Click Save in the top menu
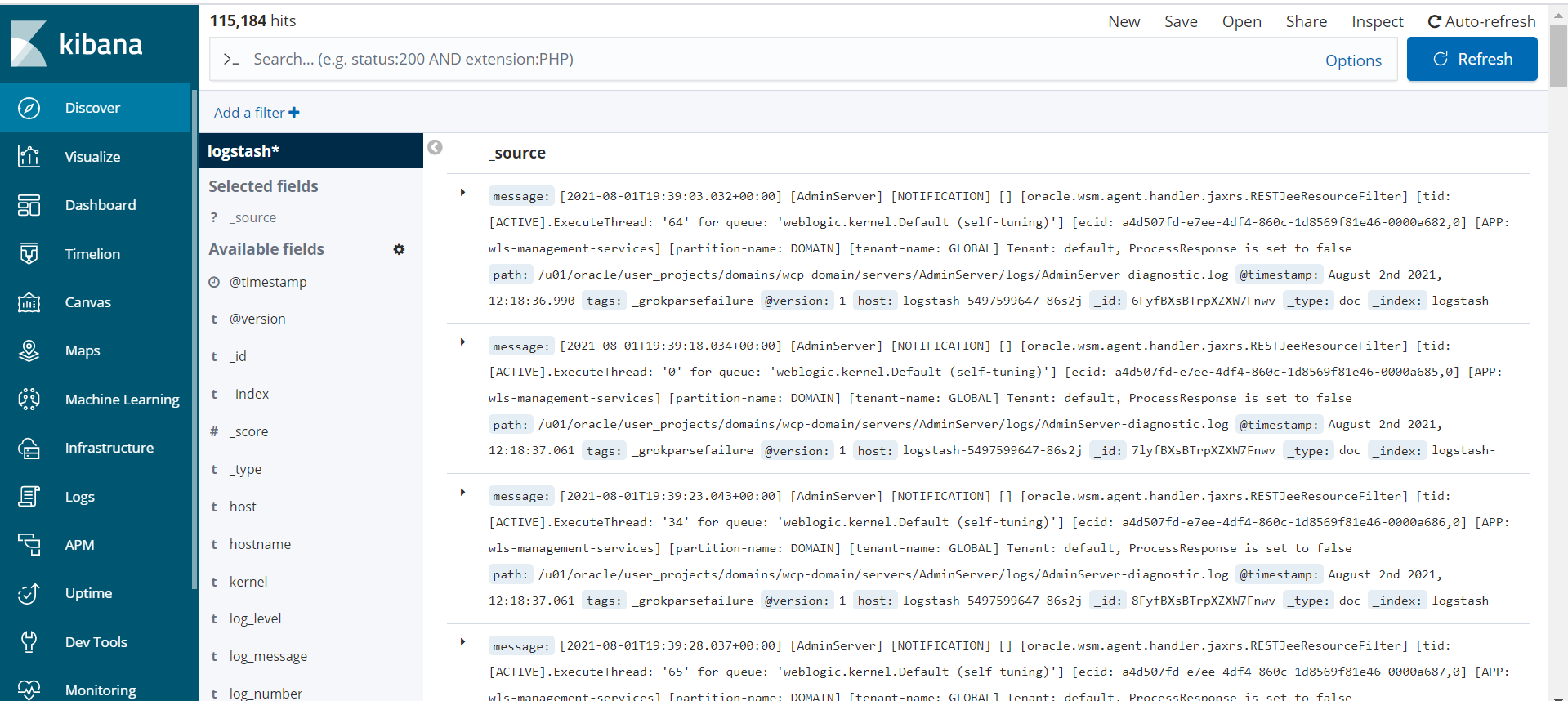 point(1181,22)
